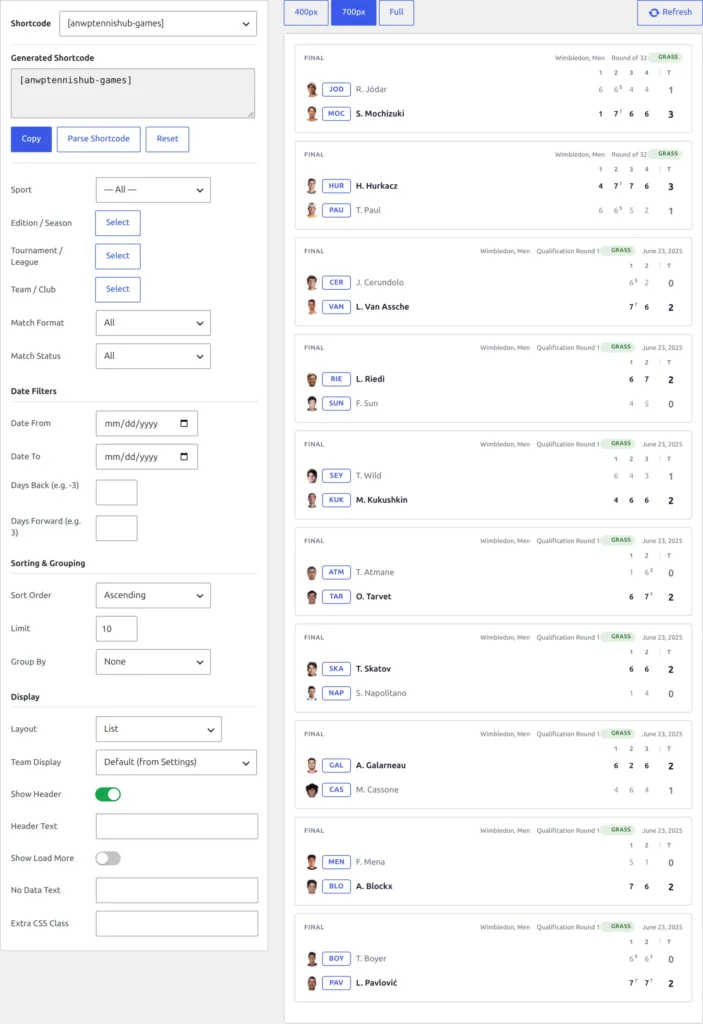Viewport: 703px width, 1024px height.
Task: Open calendar picker in Date From
Action: (184, 423)
